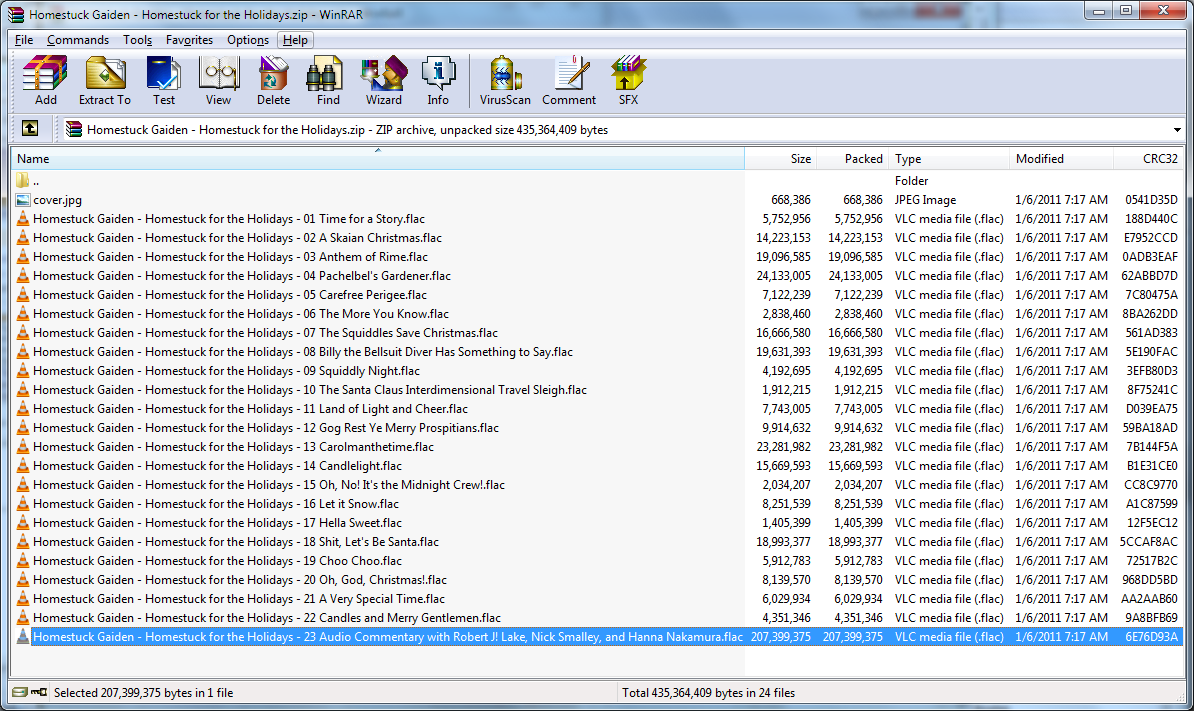1194x711 pixels.
Task: Show archive Info
Action: pyautogui.click(x=438, y=80)
